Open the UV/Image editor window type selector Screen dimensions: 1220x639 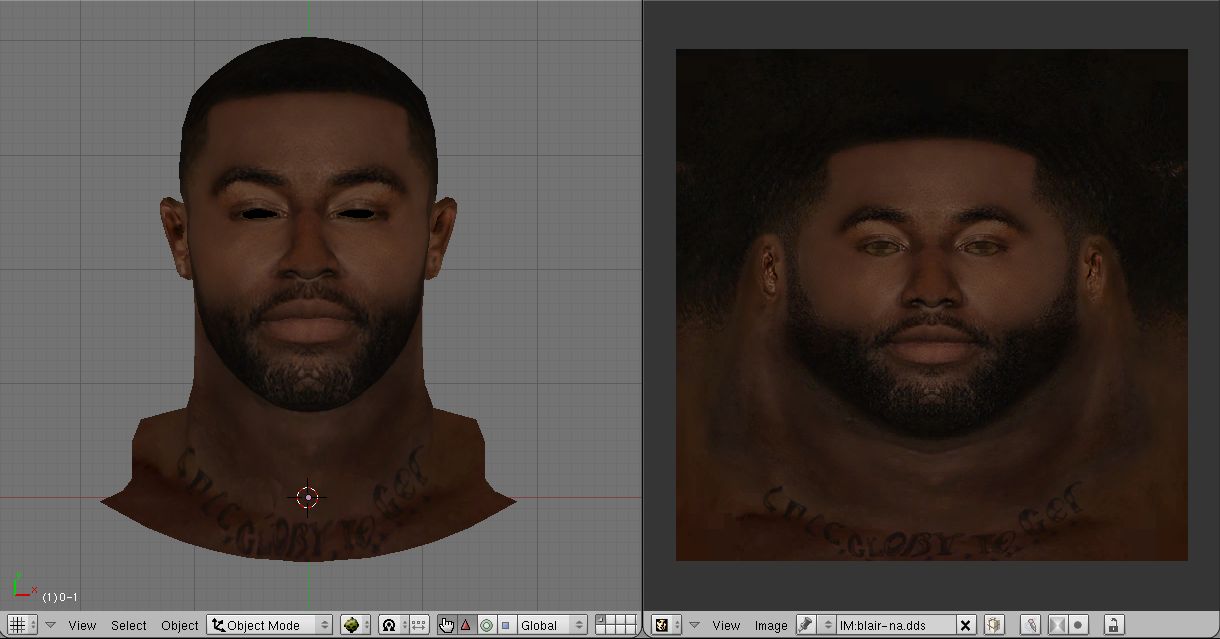pyautogui.click(x=664, y=625)
